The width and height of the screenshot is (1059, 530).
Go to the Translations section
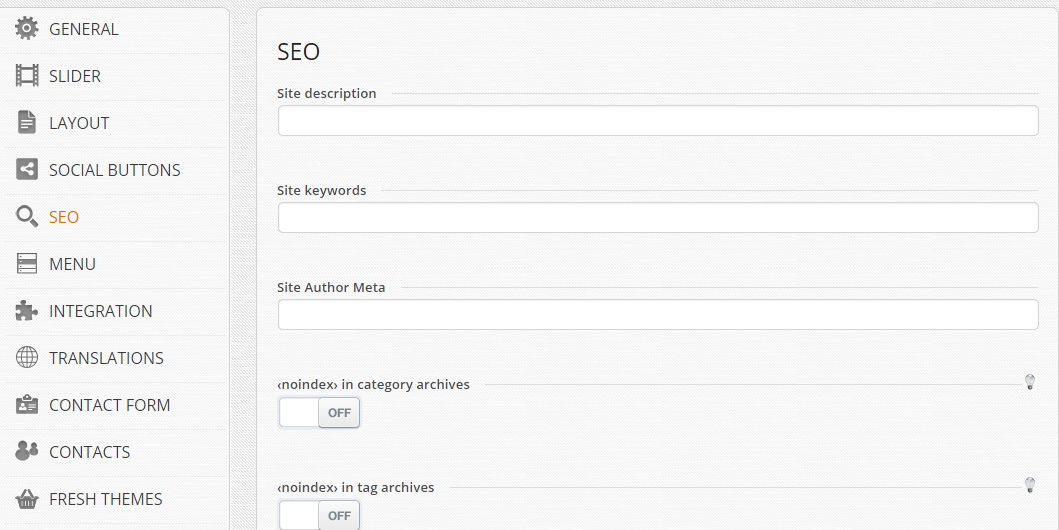106,358
